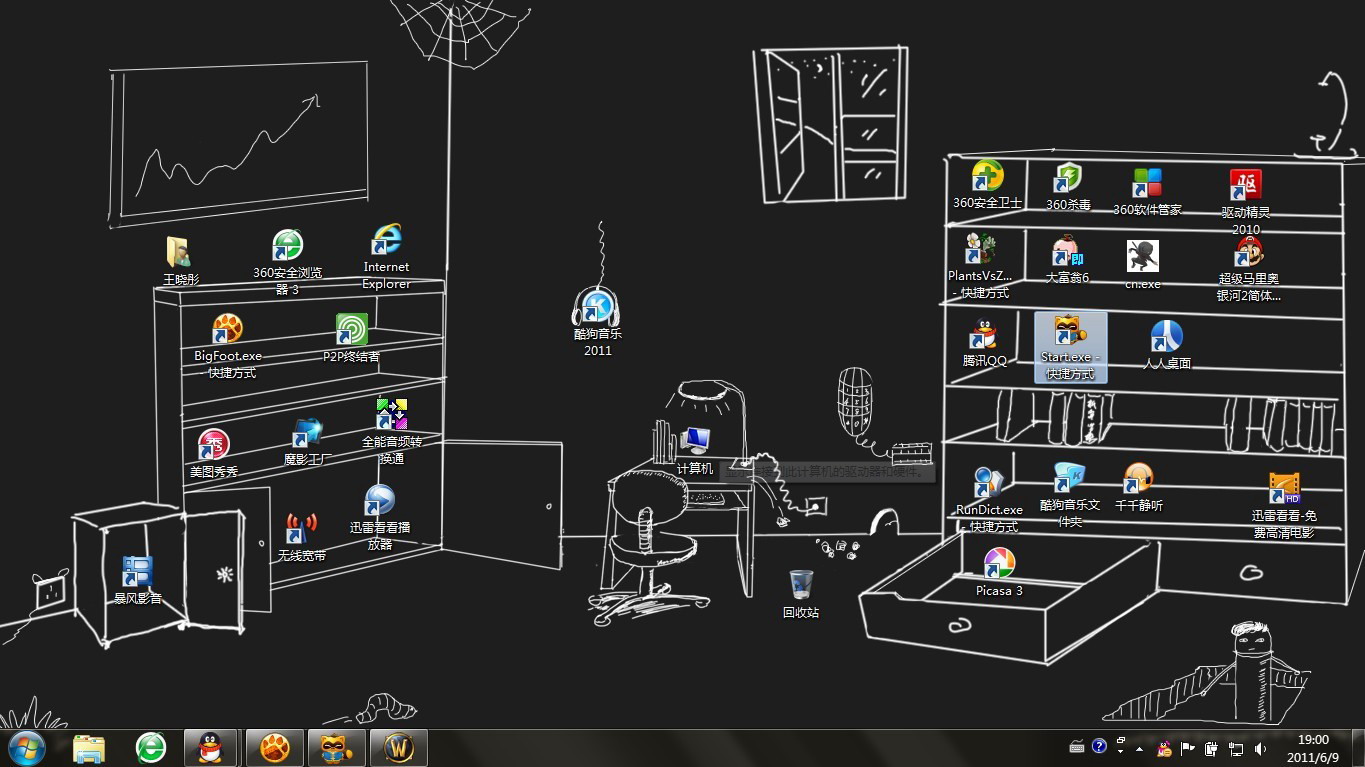1365x767 pixels.
Task: Restore the language bar from taskbar
Action: coord(1120,741)
